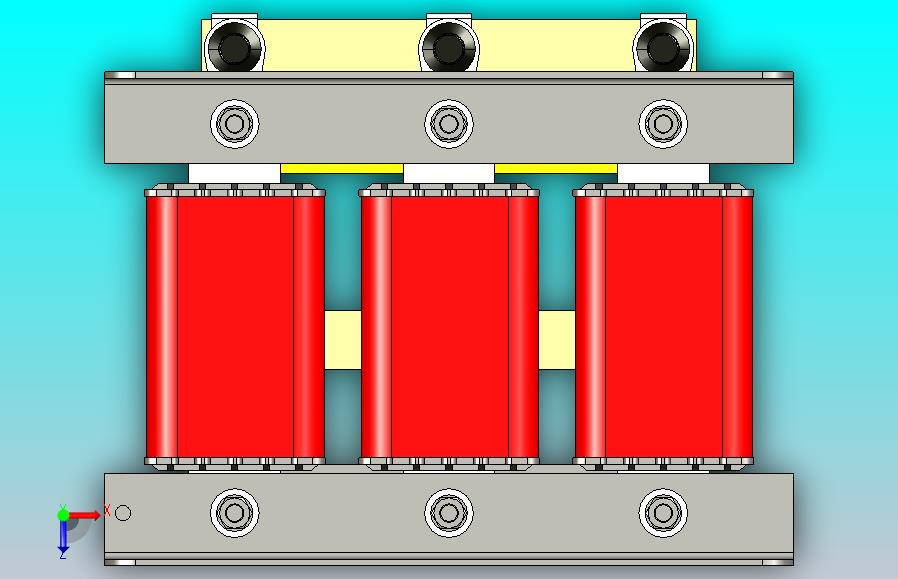Click the red X axis arrow of the triad
The image size is (898, 579).
tap(85, 515)
